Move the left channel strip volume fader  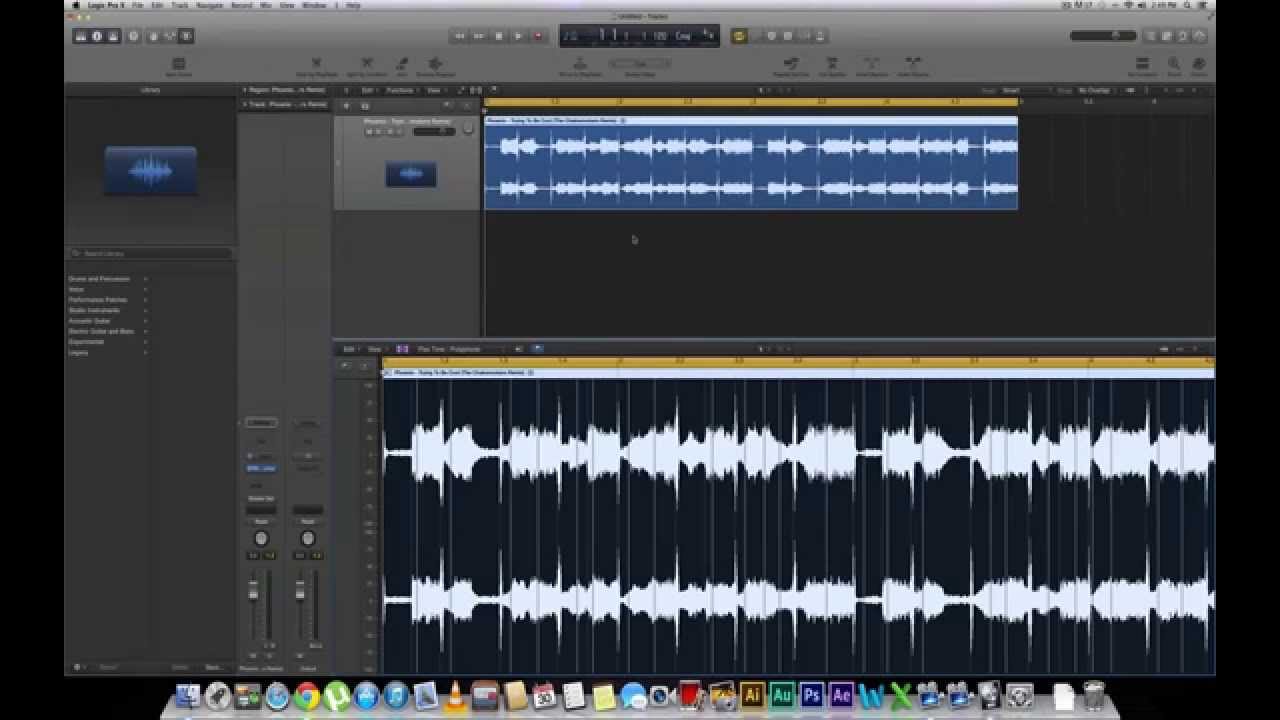click(253, 594)
